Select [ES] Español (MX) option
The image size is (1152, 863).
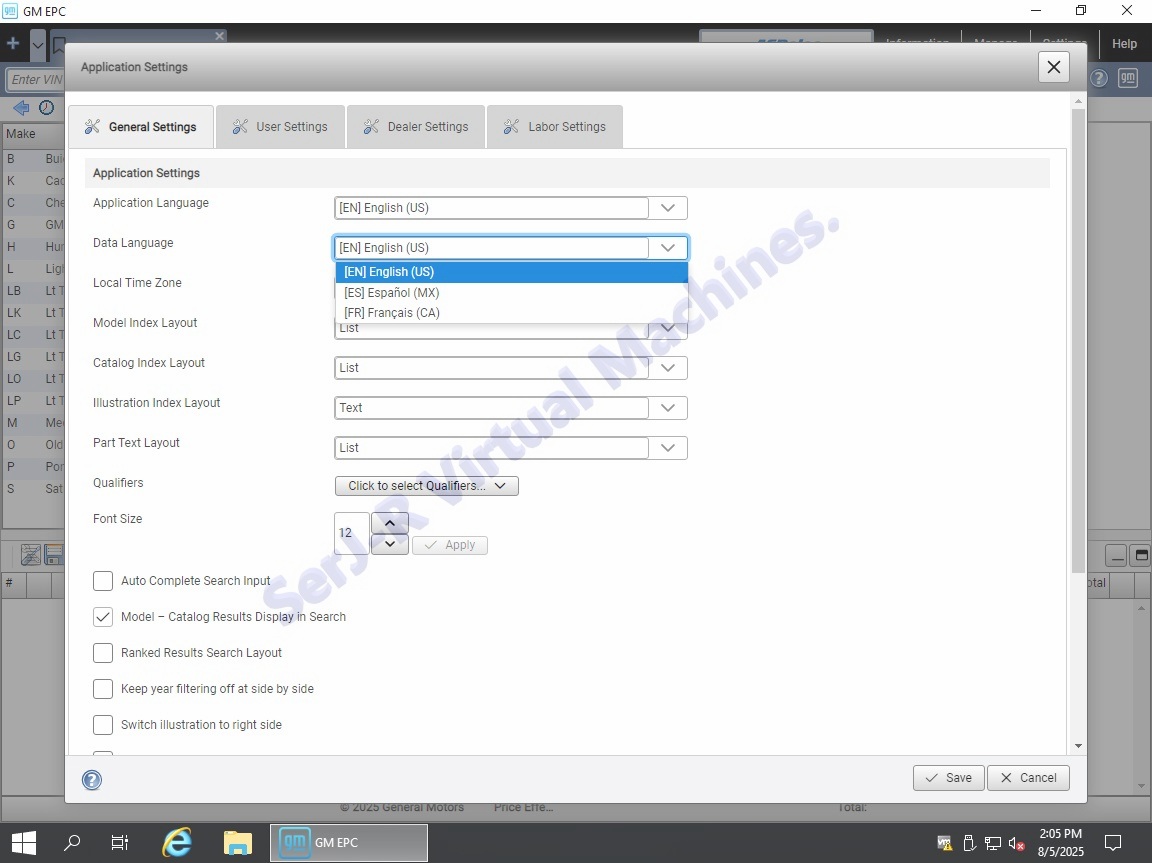coord(511,292)
